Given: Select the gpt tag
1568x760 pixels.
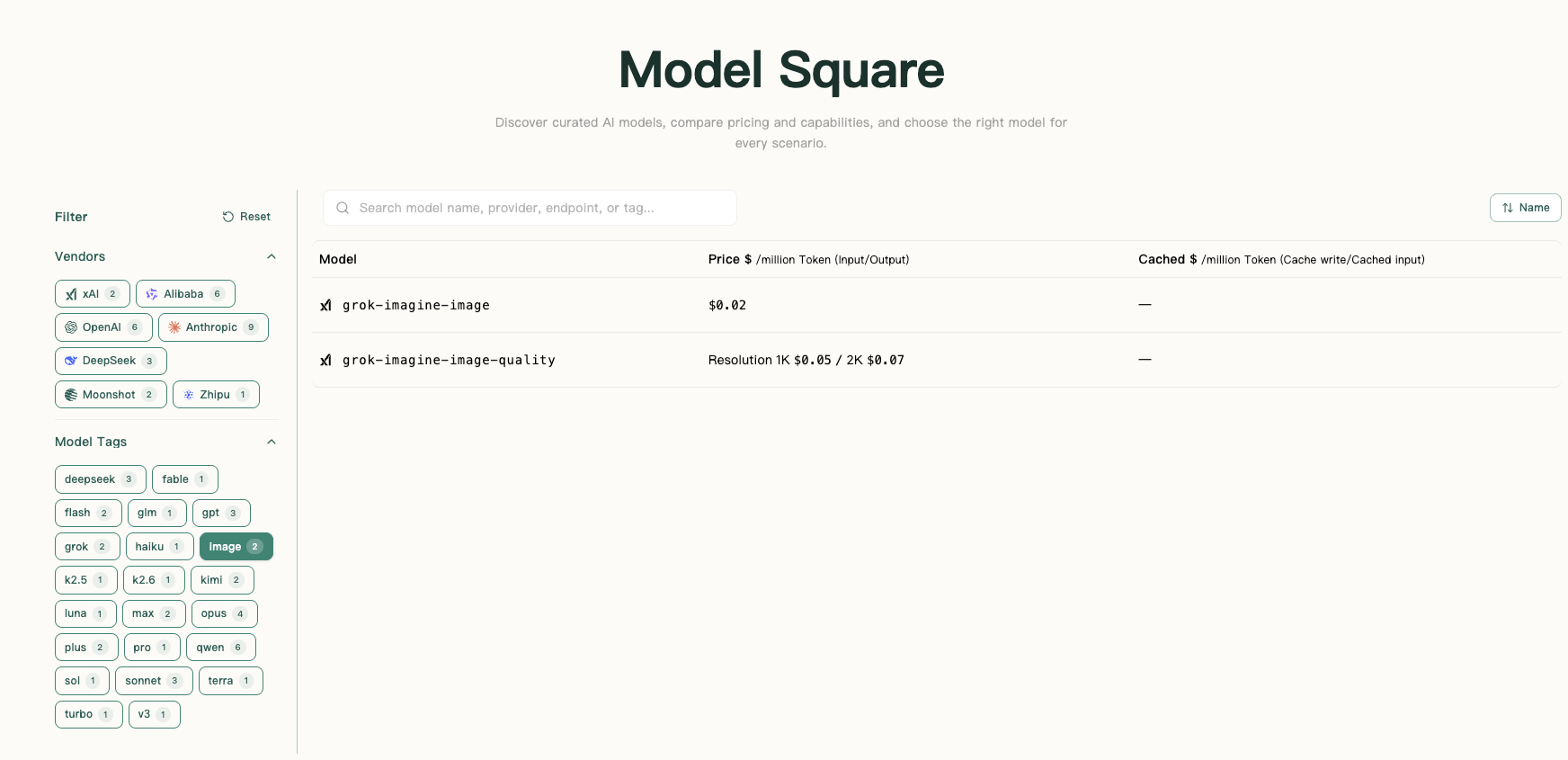Looking at the screenshot, I should [x=221, y=513].
